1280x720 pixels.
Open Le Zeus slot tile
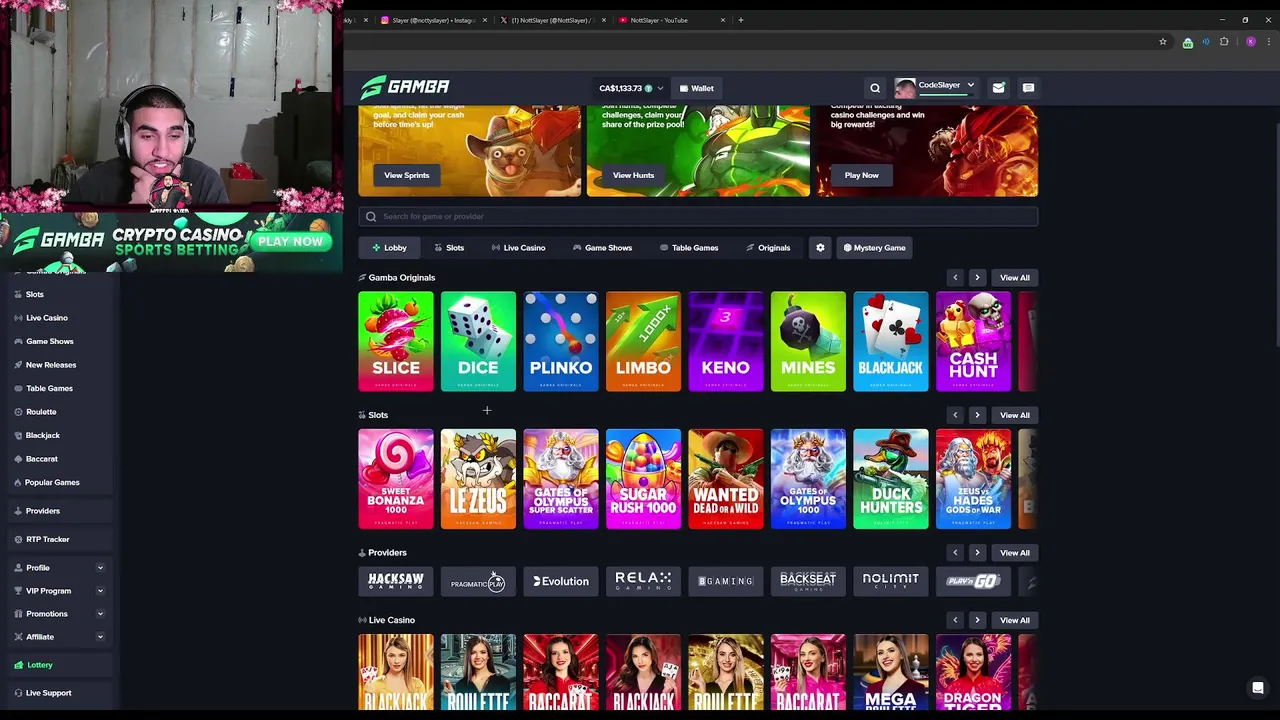(x=478, y=479)
